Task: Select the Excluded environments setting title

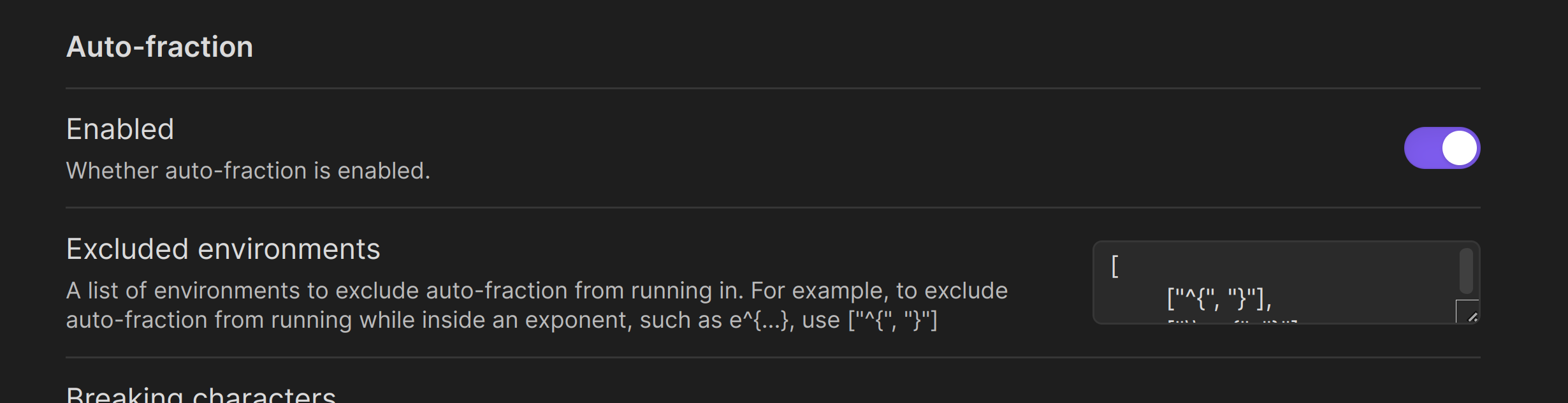Action: tap(223, 249)
